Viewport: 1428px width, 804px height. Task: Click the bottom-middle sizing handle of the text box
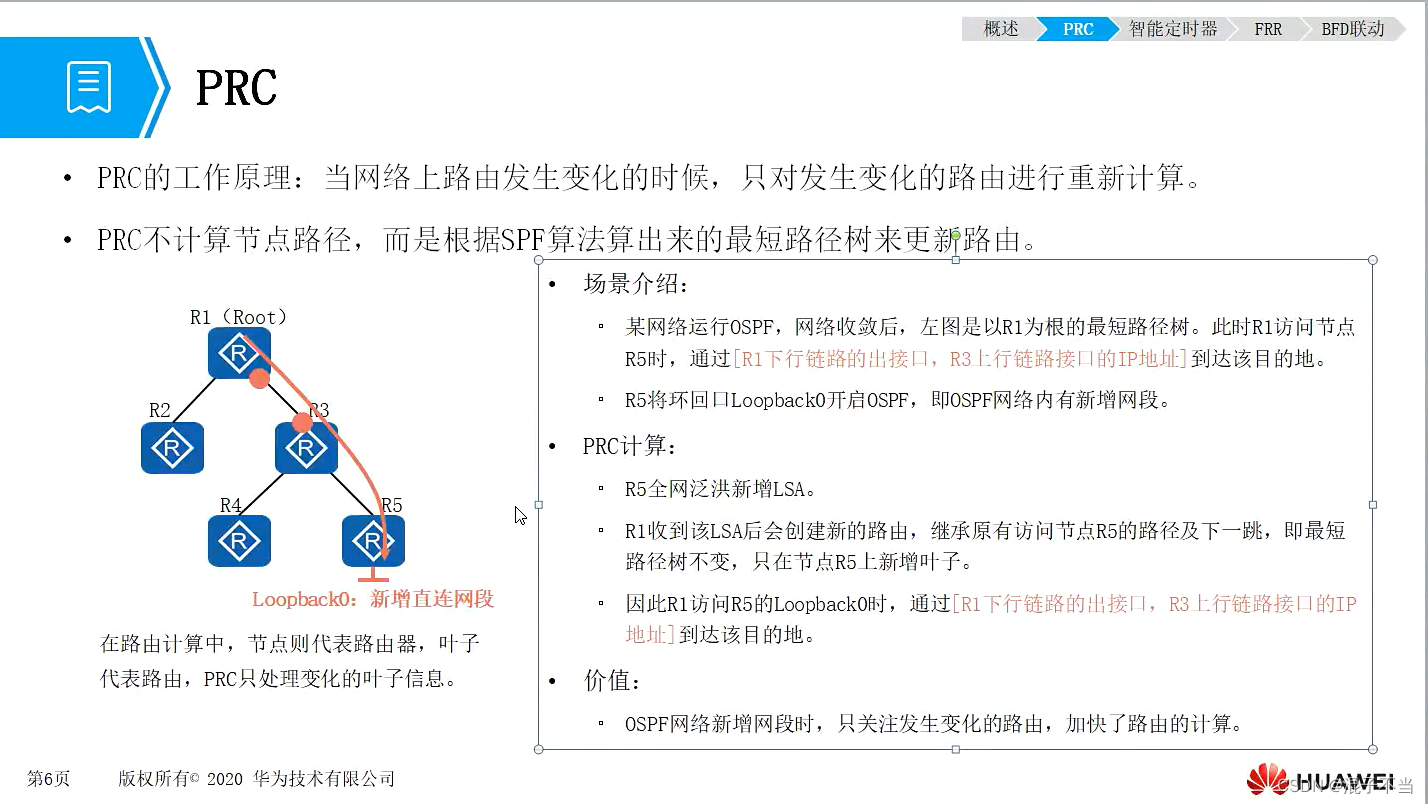tap(955, 749)
